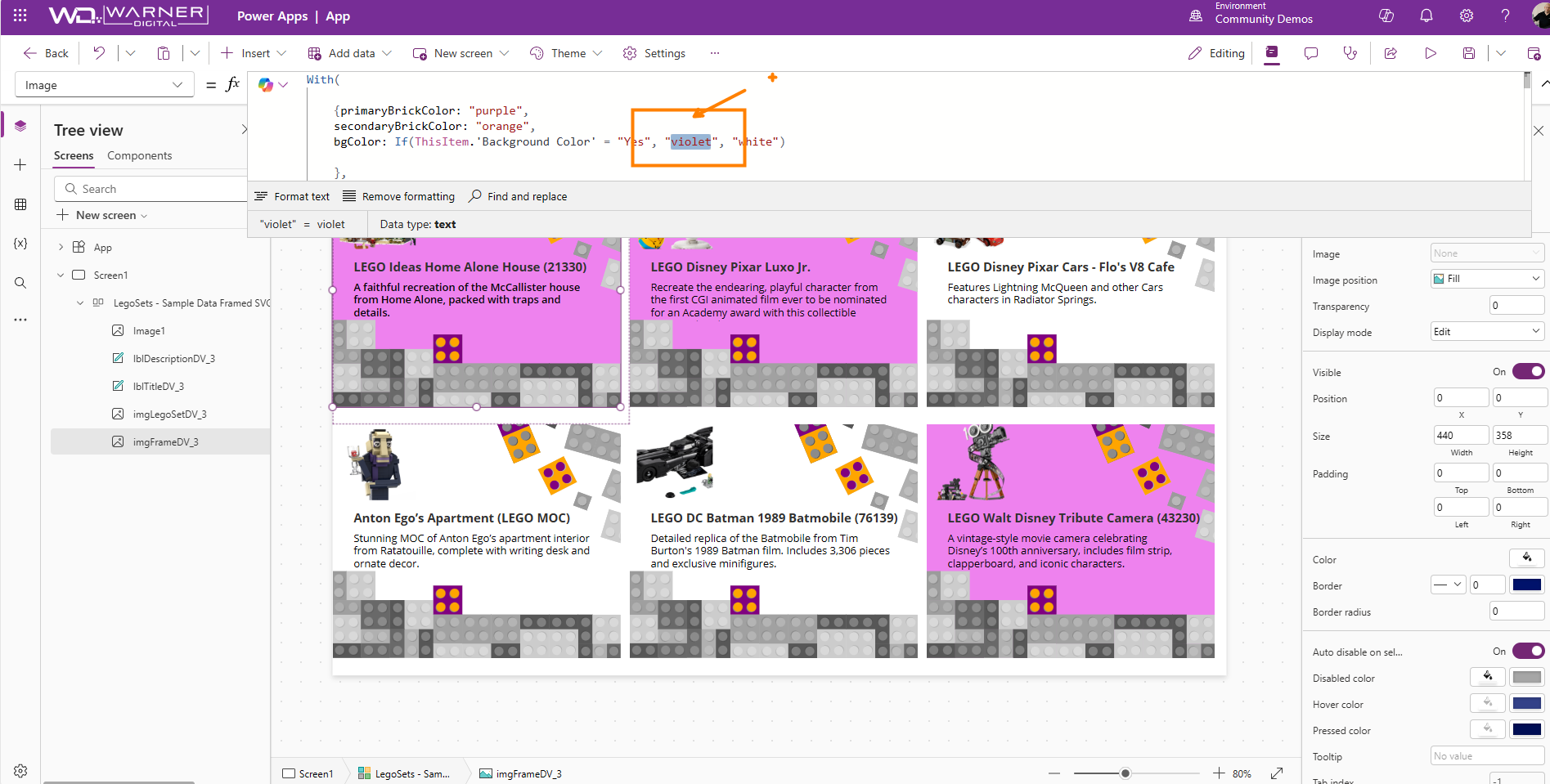Open the New screen menu in toolbar
Viewport: 1550px width, 784px height.
[461, 53]
